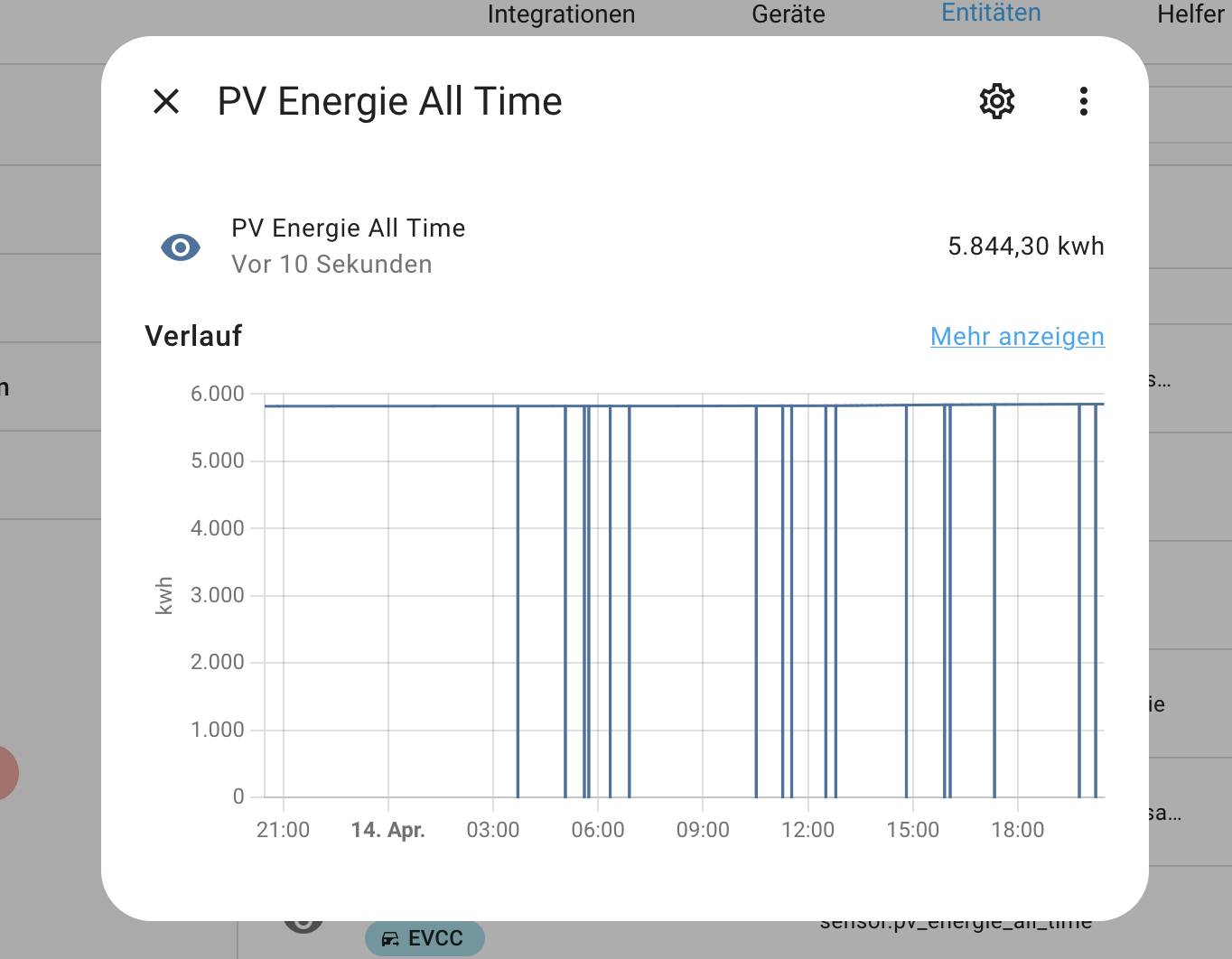Open the entity settings gear icon
This screenshot has height=959, width=1232.
(997, 101)
